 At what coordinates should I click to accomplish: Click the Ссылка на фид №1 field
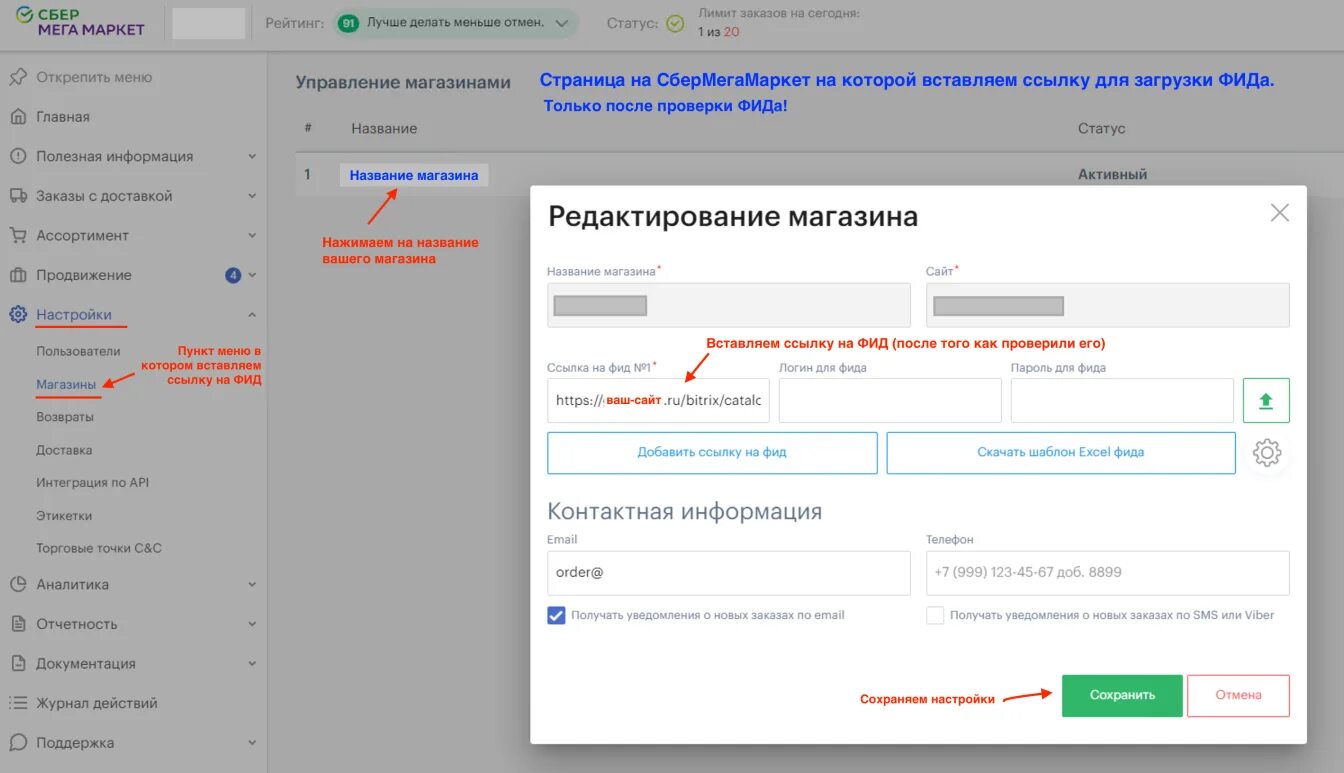658,401
